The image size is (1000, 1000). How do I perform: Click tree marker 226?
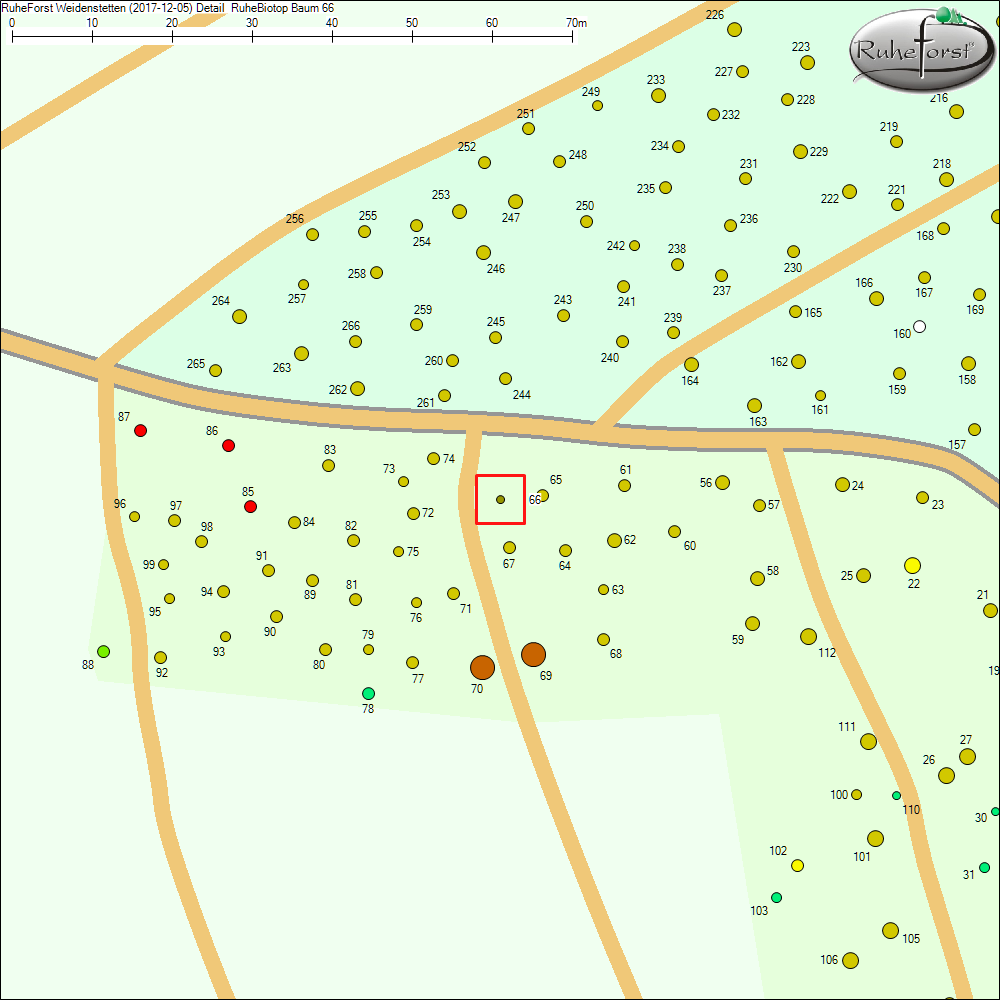click(x=734, y=29)
